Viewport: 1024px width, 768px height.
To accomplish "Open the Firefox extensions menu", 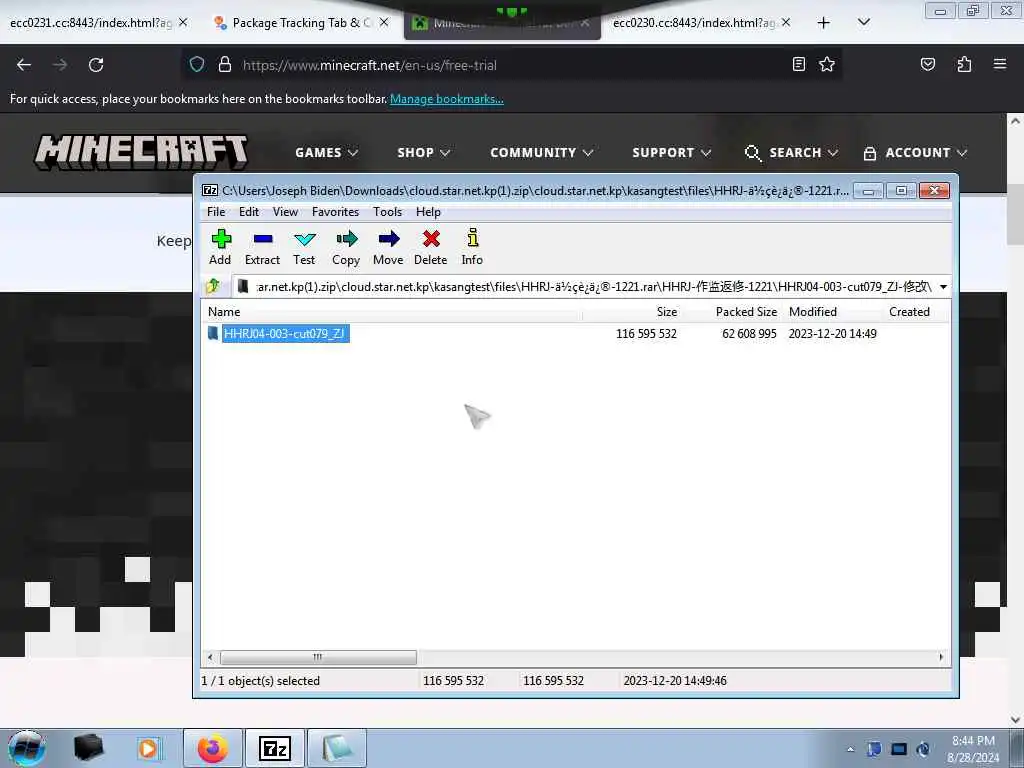I will click(964, 64).
